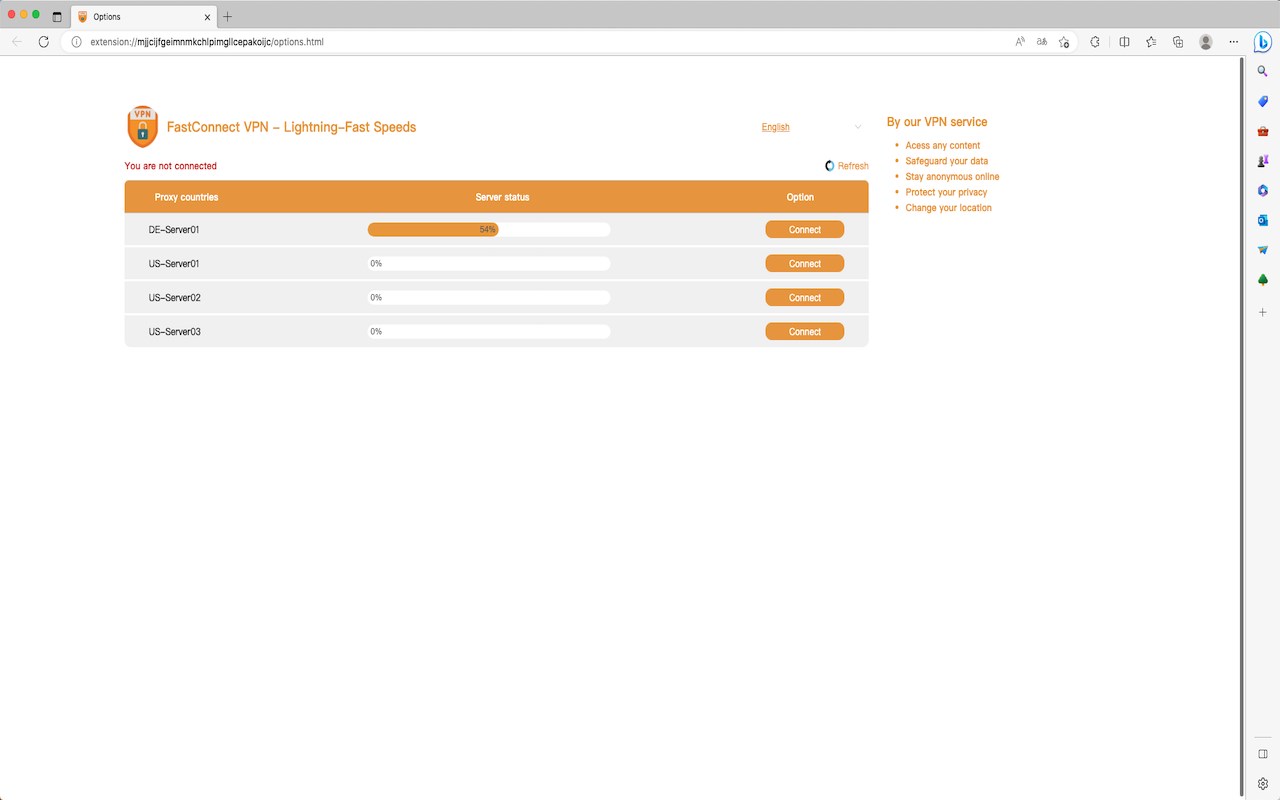
Task: Click the FastConnect VPN title text
Action: [x=291, y=127]
